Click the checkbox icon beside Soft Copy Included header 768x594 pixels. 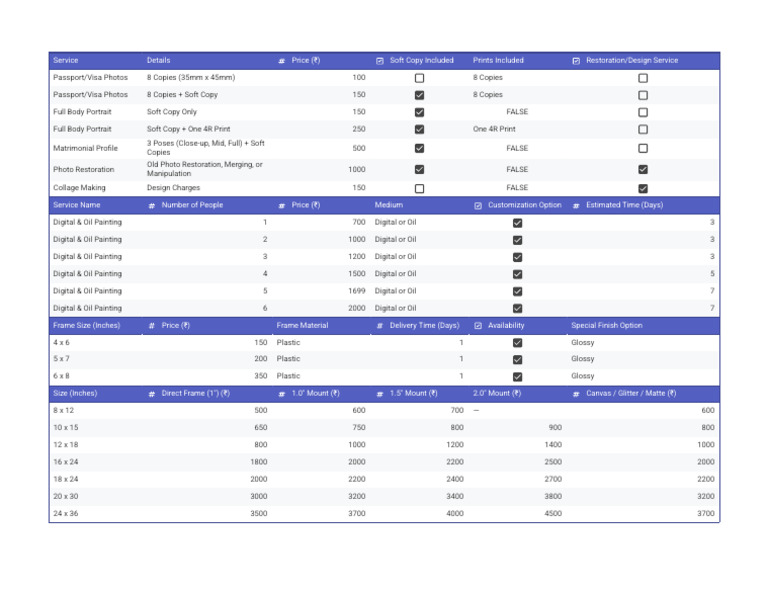click(x=380, y=61)
